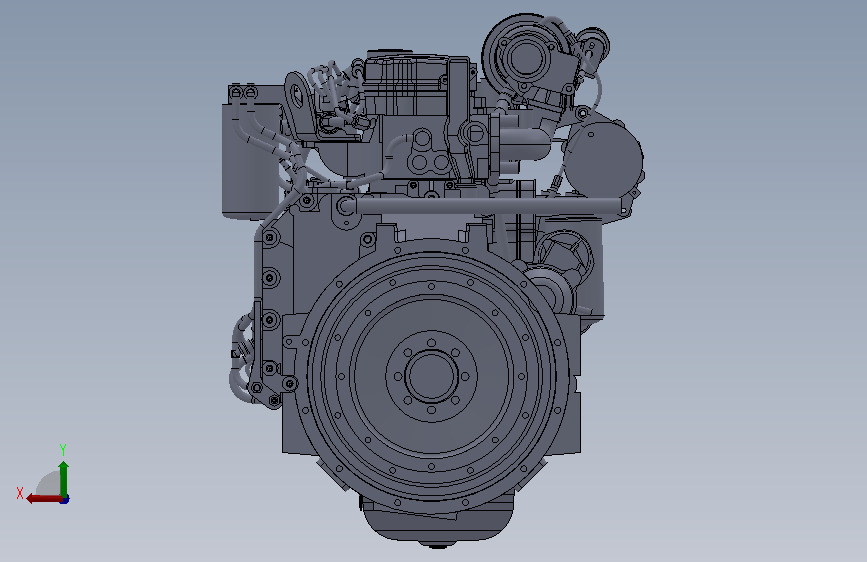867x562 pixels.
Task: Select the green Y axis arrow of the triad
Action: click(64, 479)
